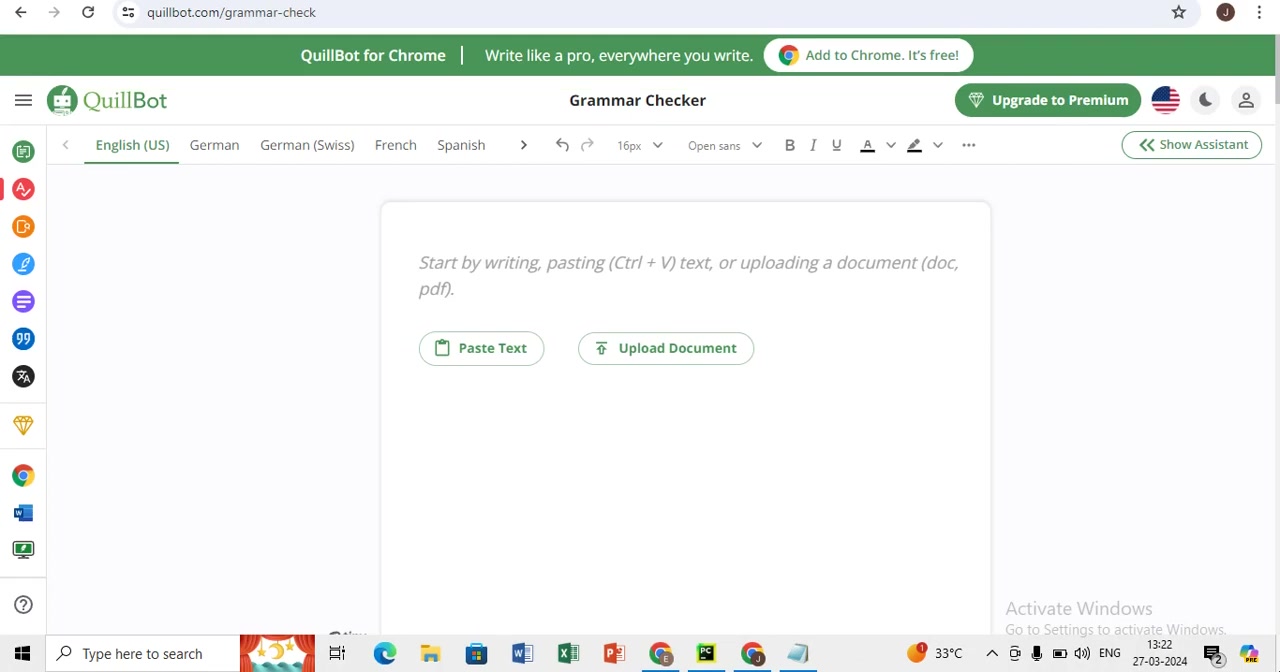Open the volume control in tray

tap(1082, 654)
